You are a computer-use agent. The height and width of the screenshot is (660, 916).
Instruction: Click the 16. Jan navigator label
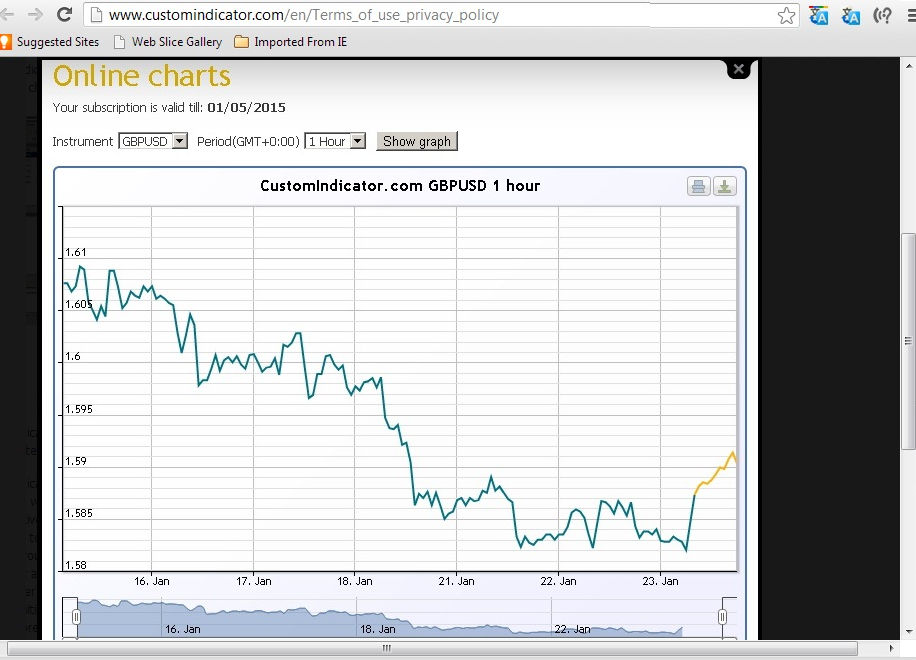pos(183,630)
